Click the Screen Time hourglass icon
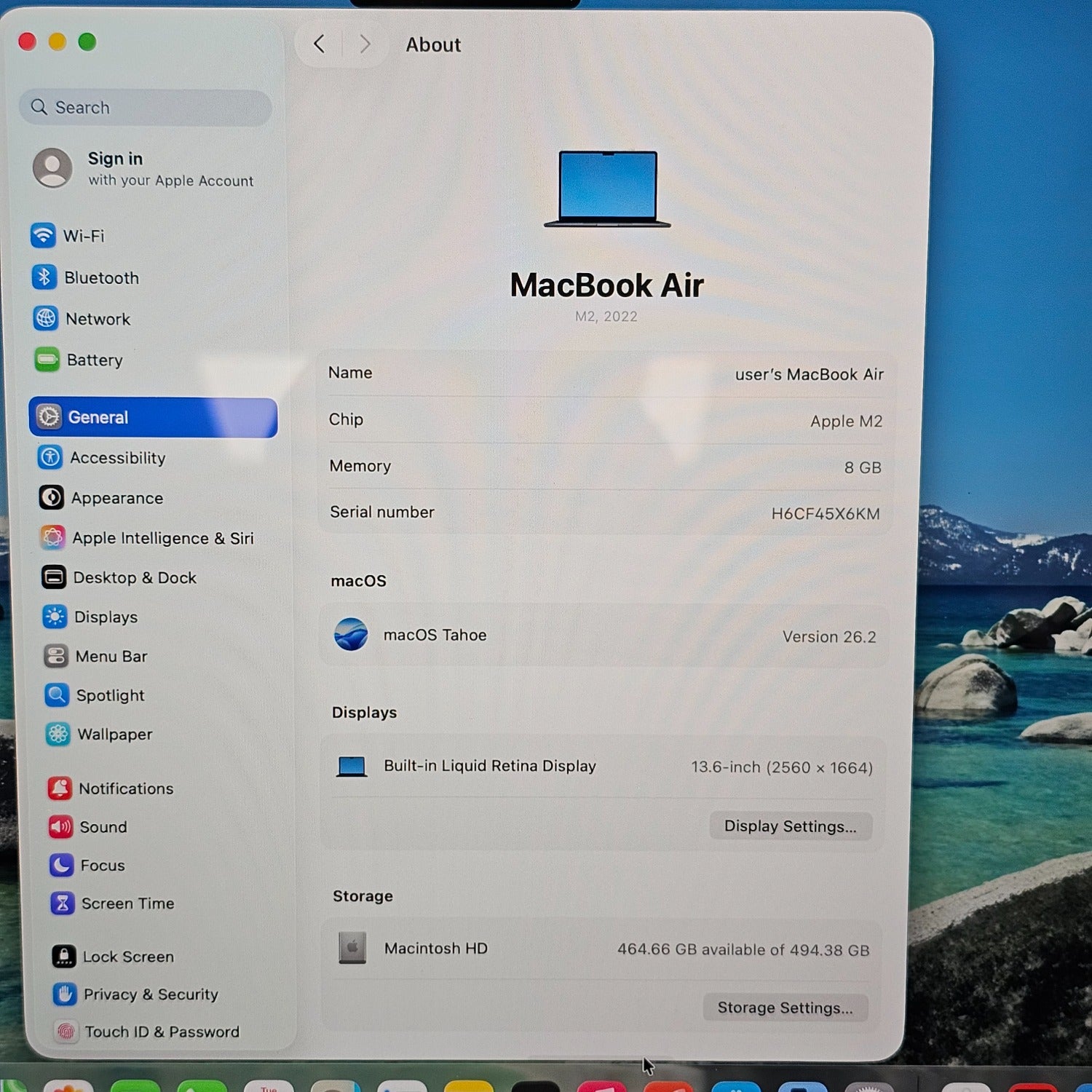Screen dimensions: 1092x1092 pyautogui.click(x=63, y=903)
